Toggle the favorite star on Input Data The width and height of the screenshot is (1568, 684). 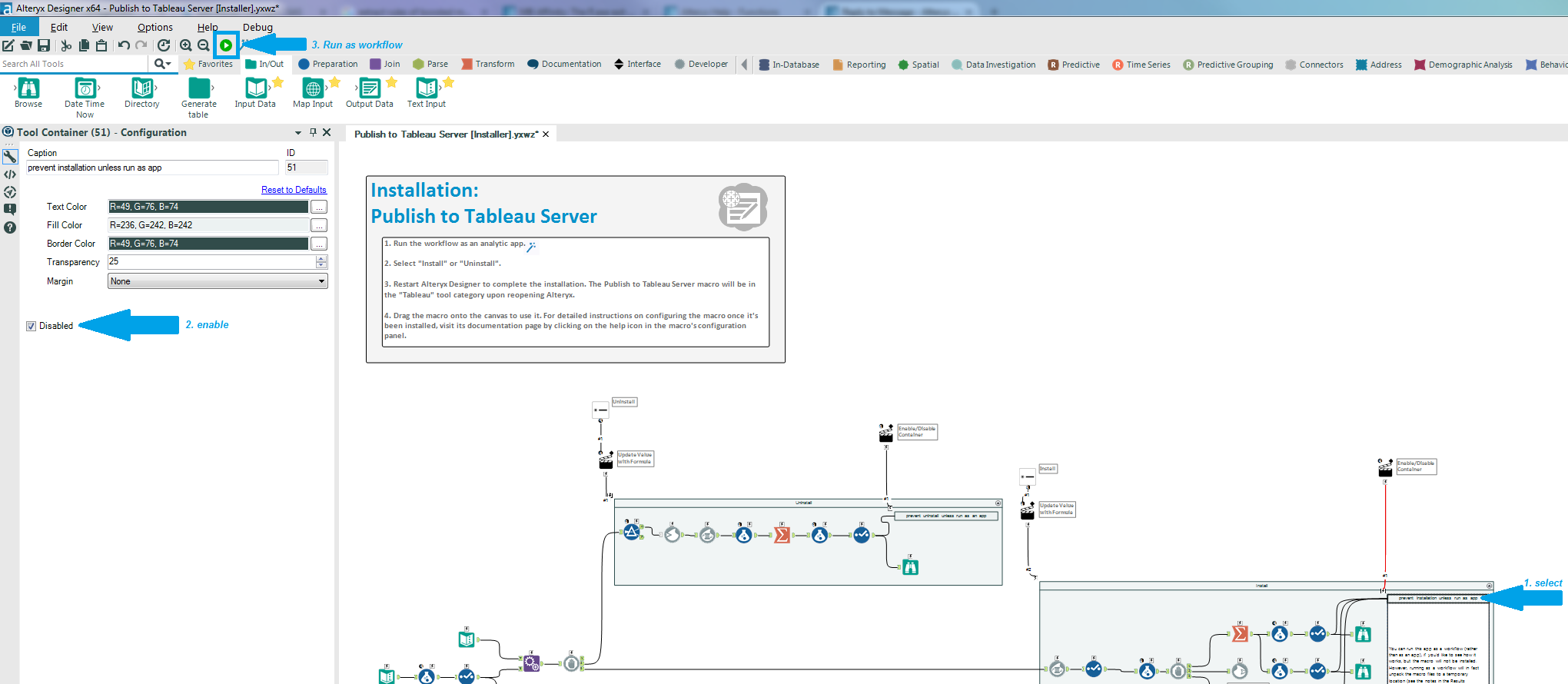(x=278, y=82)
